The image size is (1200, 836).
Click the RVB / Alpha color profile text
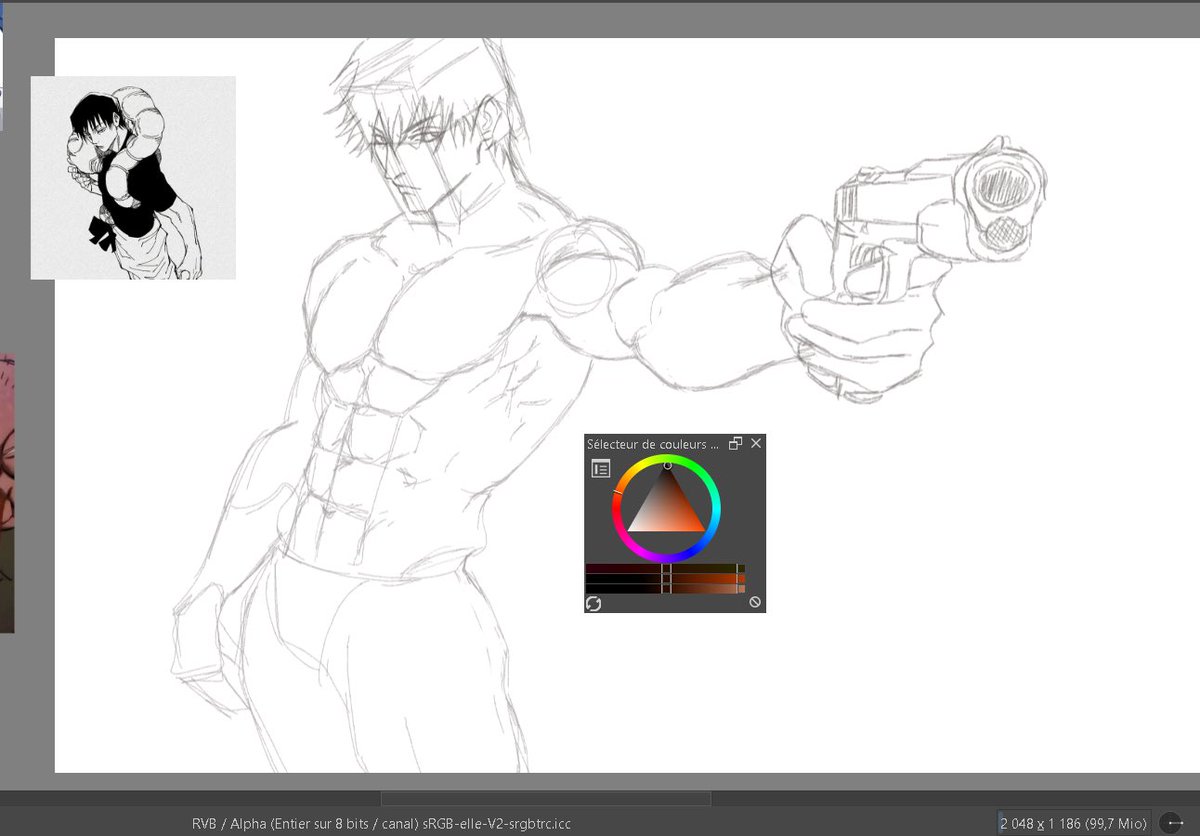[x=381, y=823]
